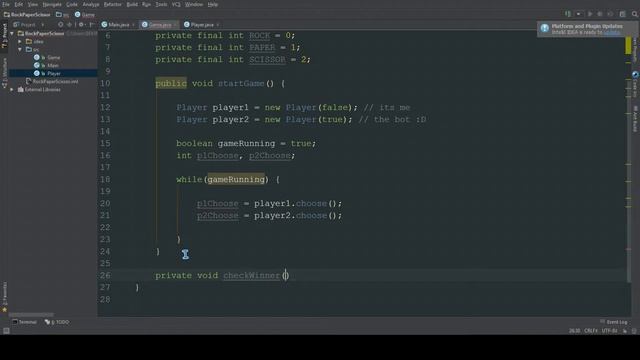Click the collapse all icon in Project panel
Image resolution: width=640 pixels, height=360 pixels.
[69, 24]
